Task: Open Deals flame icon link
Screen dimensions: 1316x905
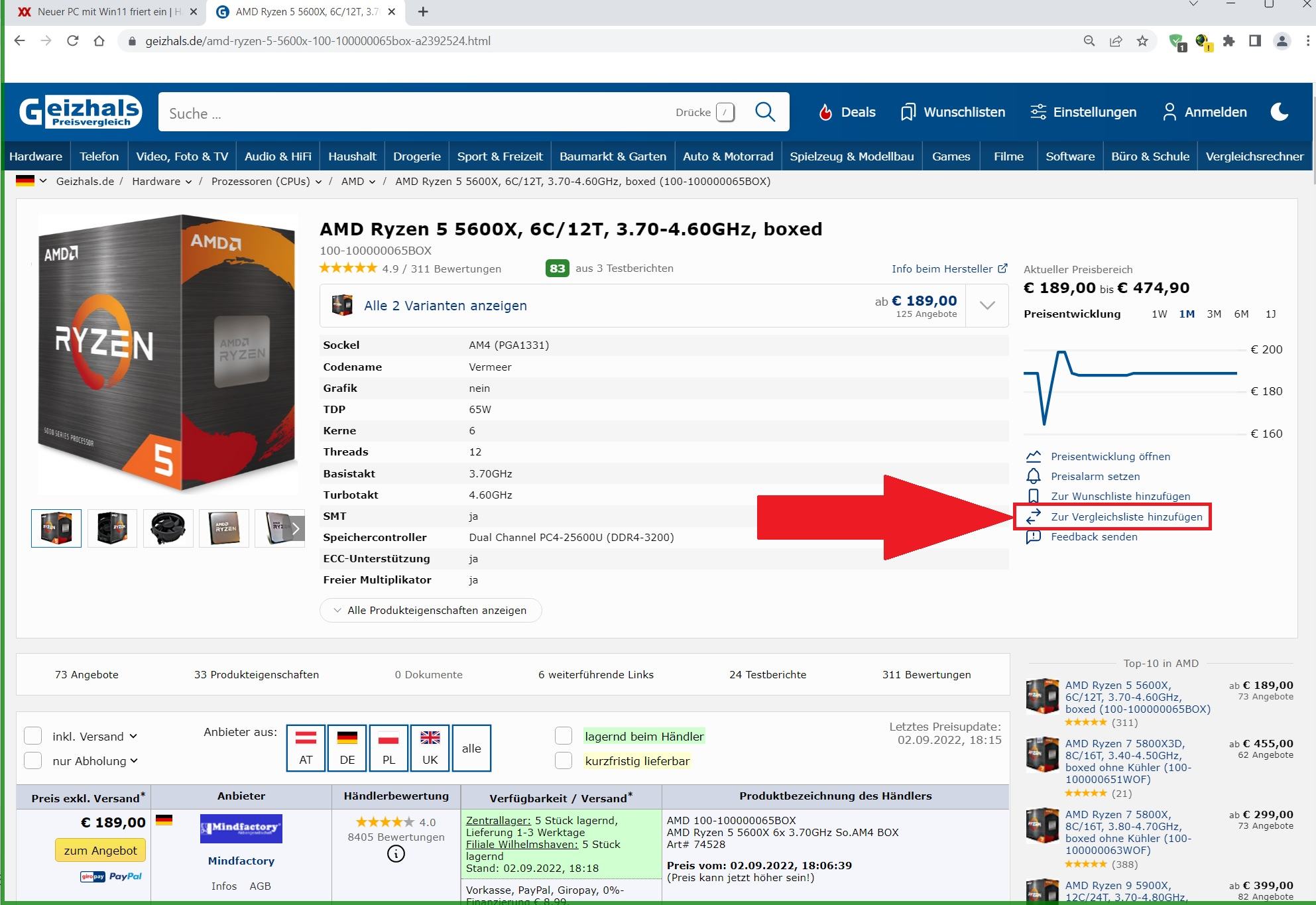Action: pos(825,112)
